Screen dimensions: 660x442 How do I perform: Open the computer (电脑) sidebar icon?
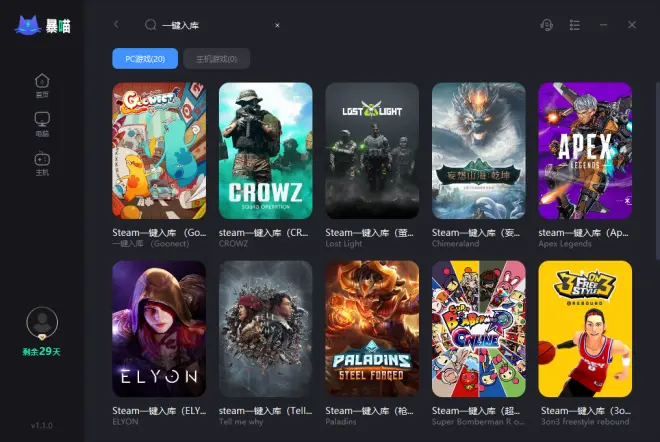point(42,125)
